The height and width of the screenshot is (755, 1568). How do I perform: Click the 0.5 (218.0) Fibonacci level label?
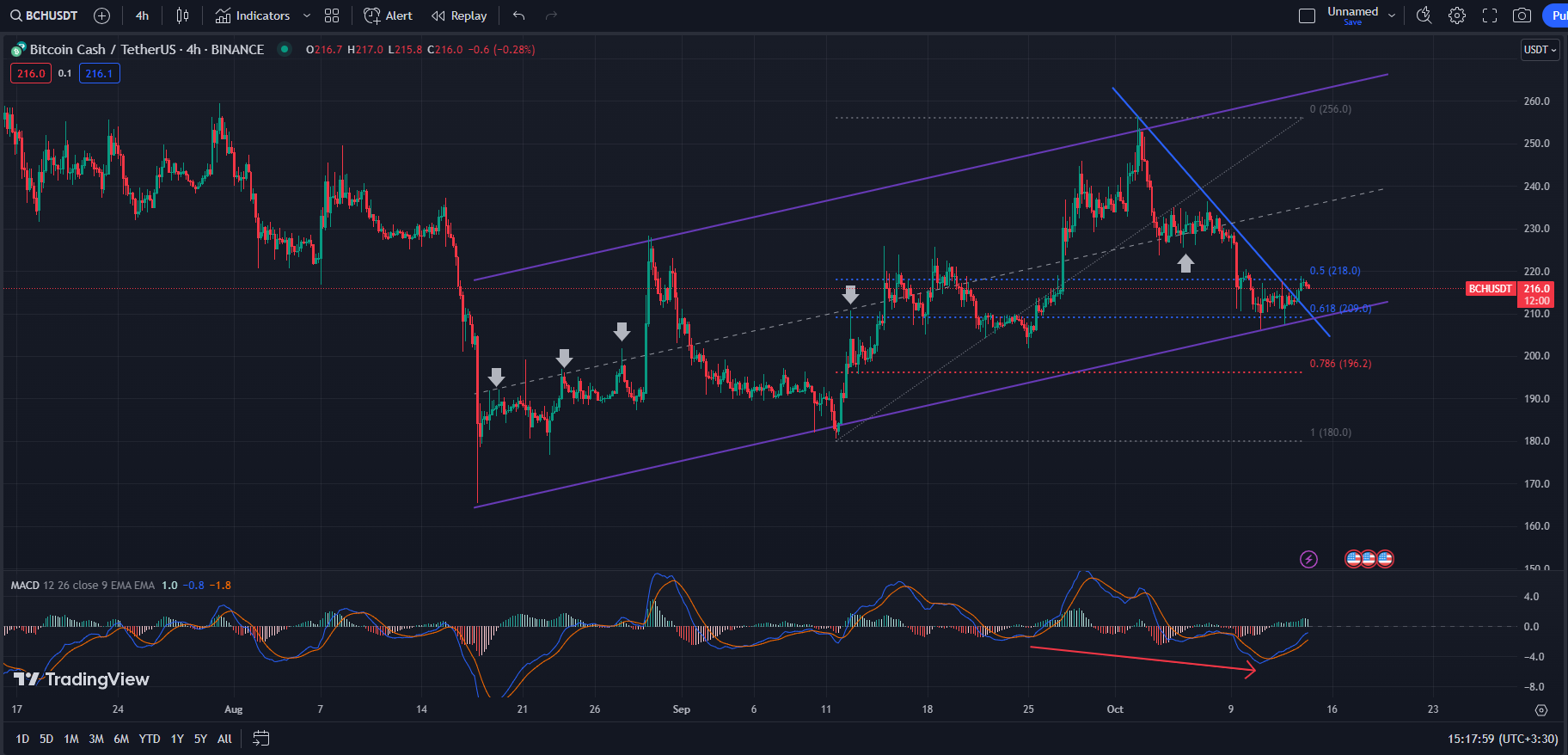pos(1335,271)
